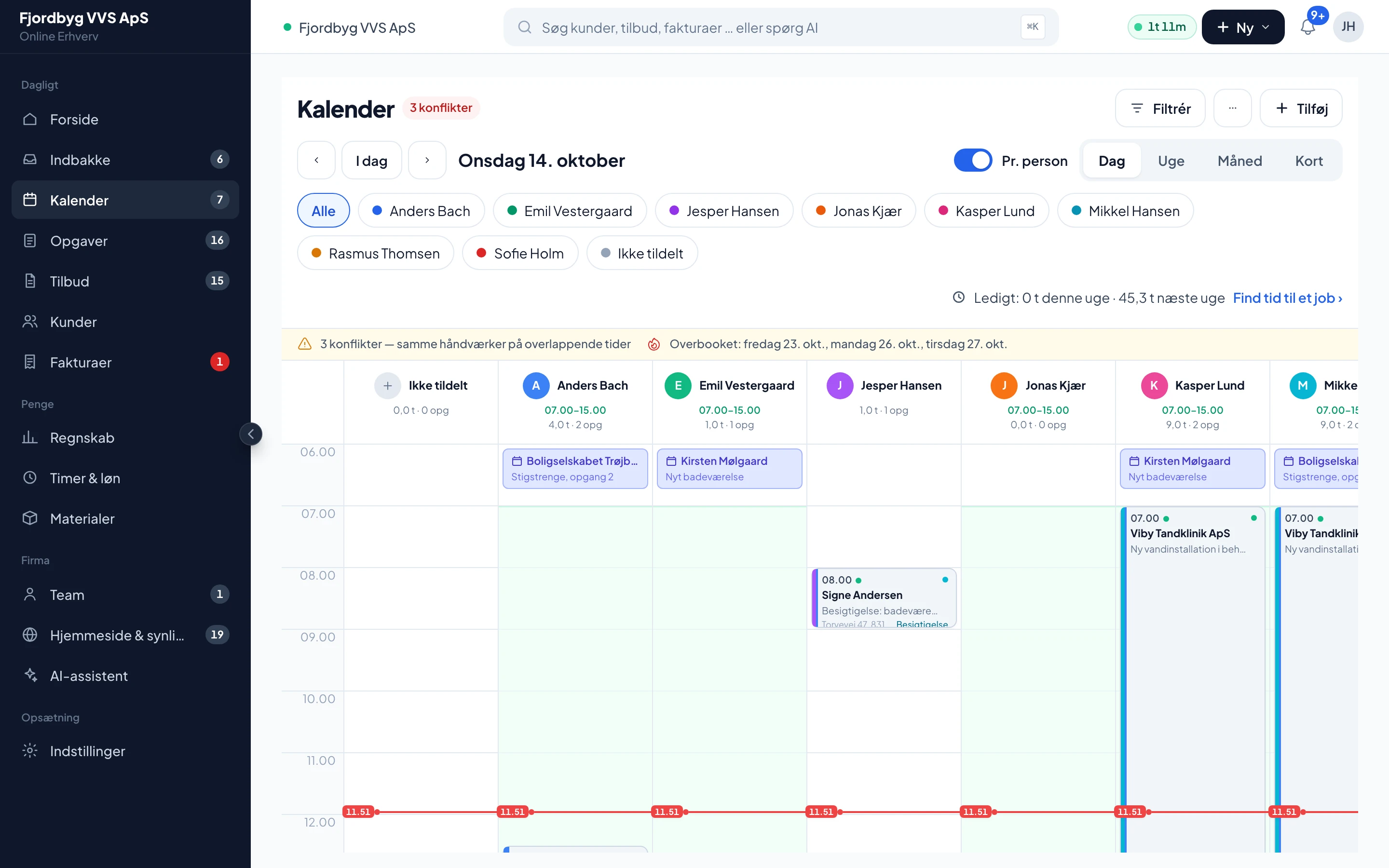Click the JH user avatar
The width and height of the screenshot is (1389, 868).
(x=1348, y=27)
